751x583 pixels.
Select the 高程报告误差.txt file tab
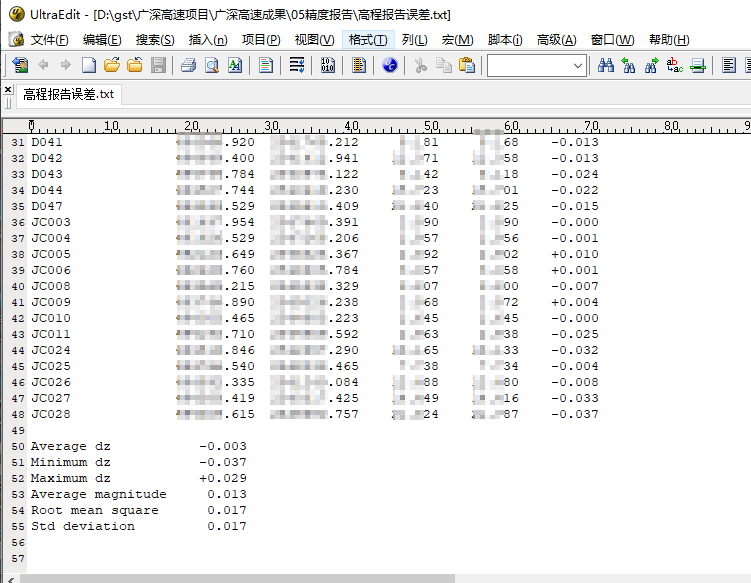coord(65,95)
